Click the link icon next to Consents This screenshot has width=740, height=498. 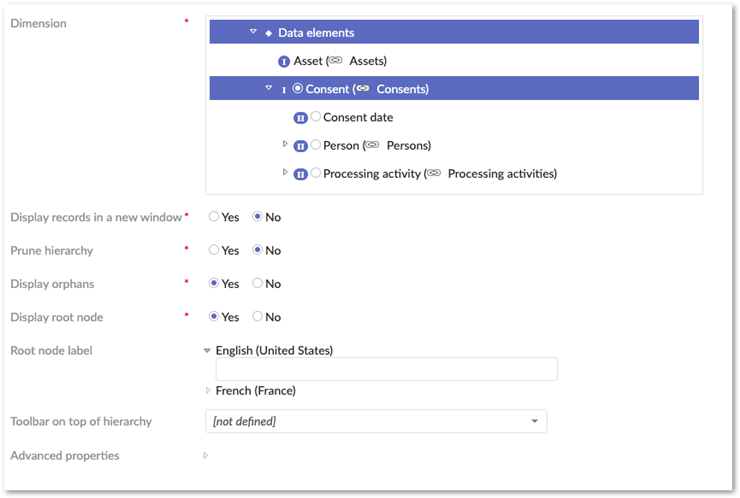pyautogui.click(x=362, y=89)
